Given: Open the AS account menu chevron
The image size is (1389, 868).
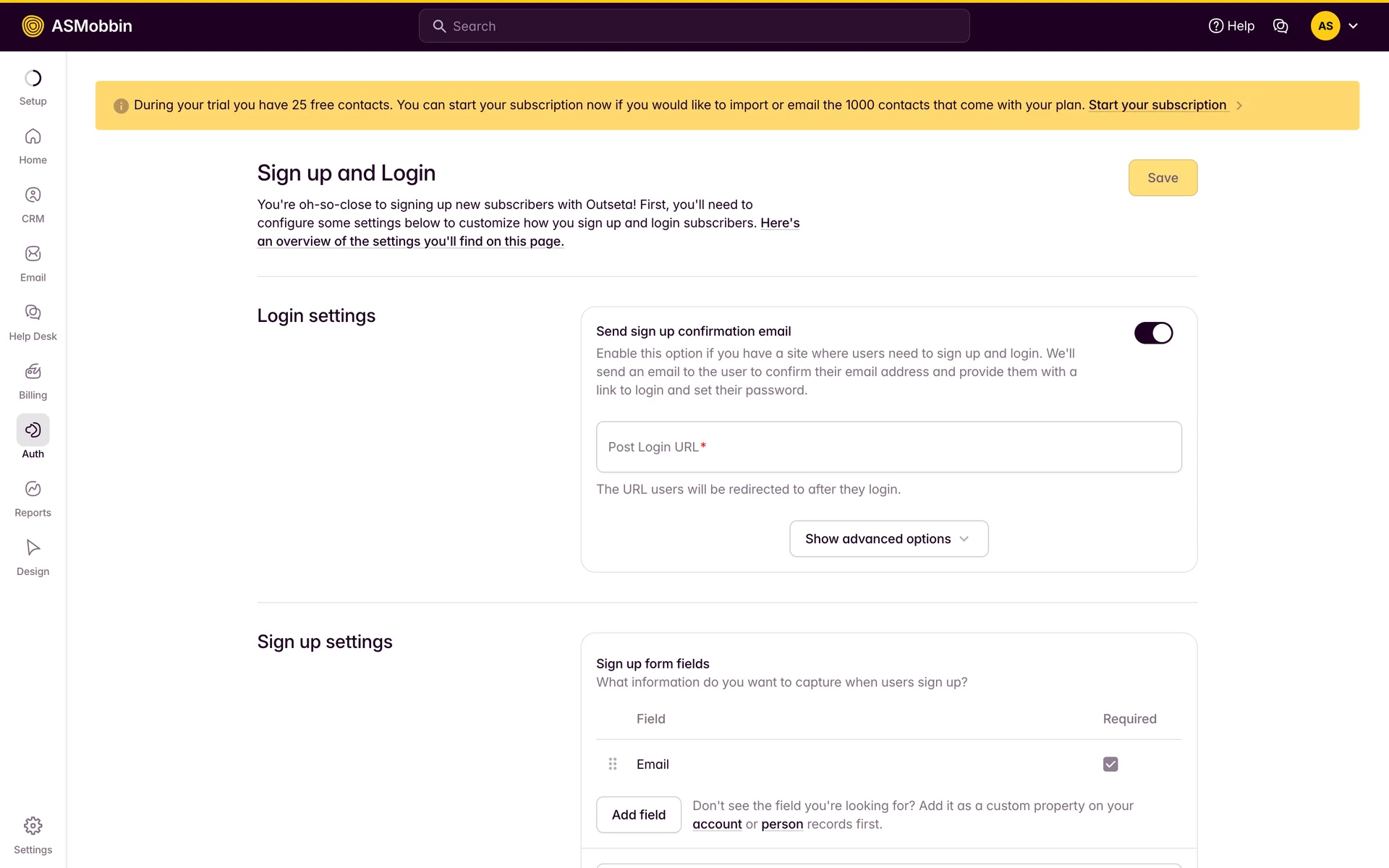Looking at the screenshot, I should (x=1353, y=26).
